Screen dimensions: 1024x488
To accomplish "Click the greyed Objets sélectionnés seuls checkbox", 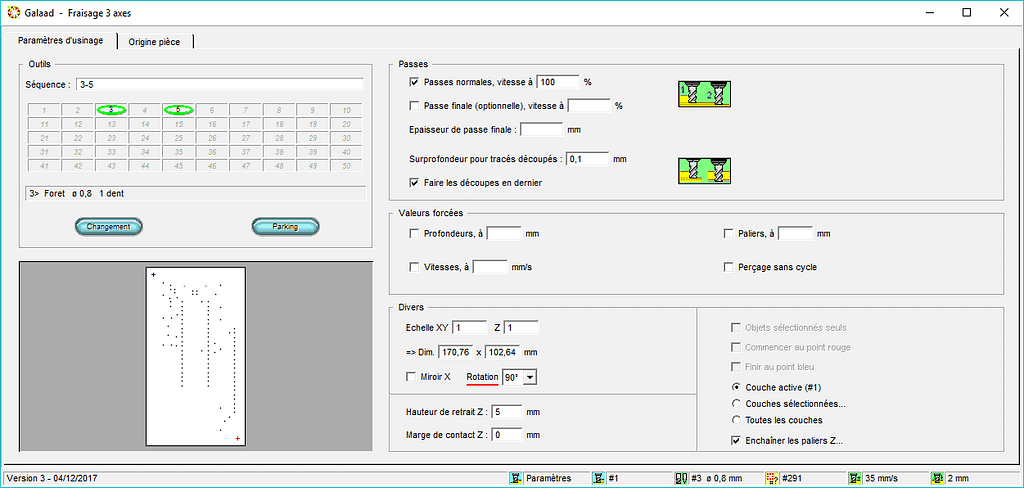I will coord(736,327).
